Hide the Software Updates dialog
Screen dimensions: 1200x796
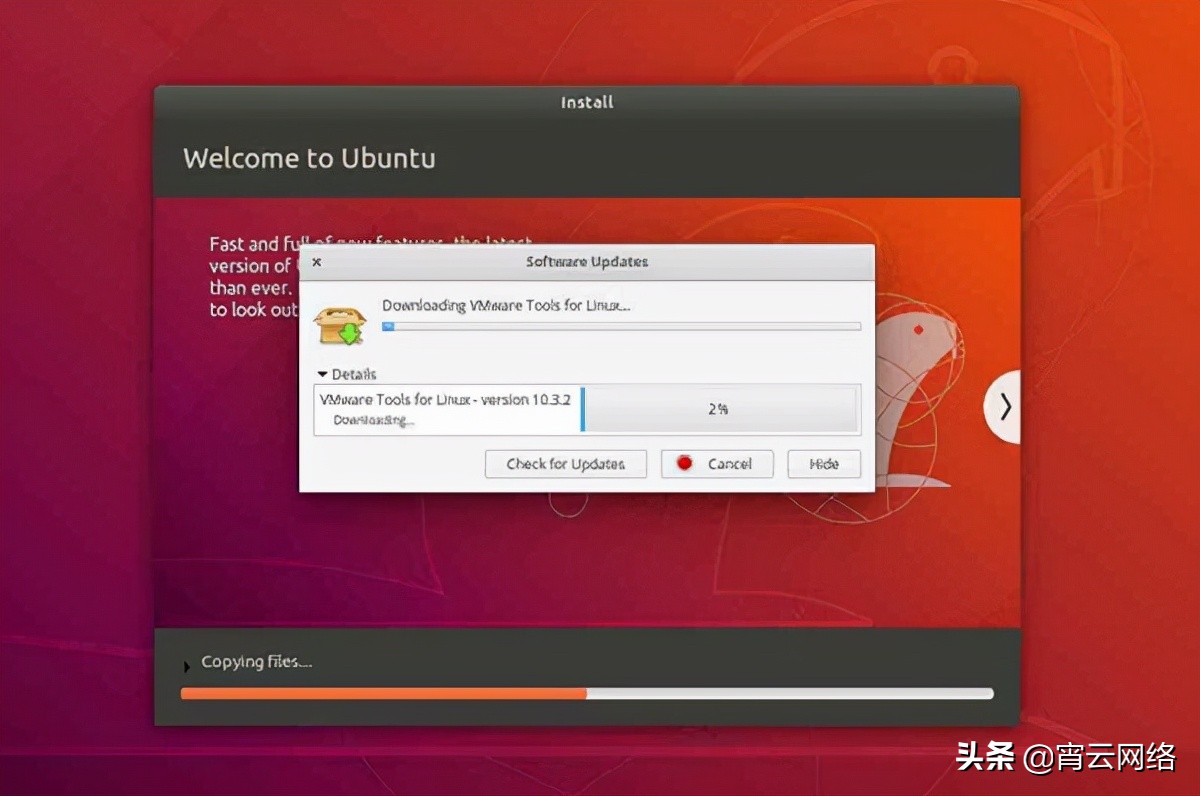tap(824, 464)
